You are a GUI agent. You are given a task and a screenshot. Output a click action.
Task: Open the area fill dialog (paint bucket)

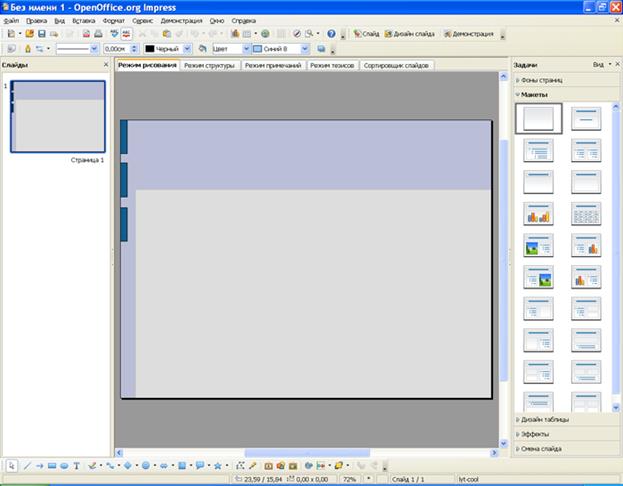click(202, 49)
